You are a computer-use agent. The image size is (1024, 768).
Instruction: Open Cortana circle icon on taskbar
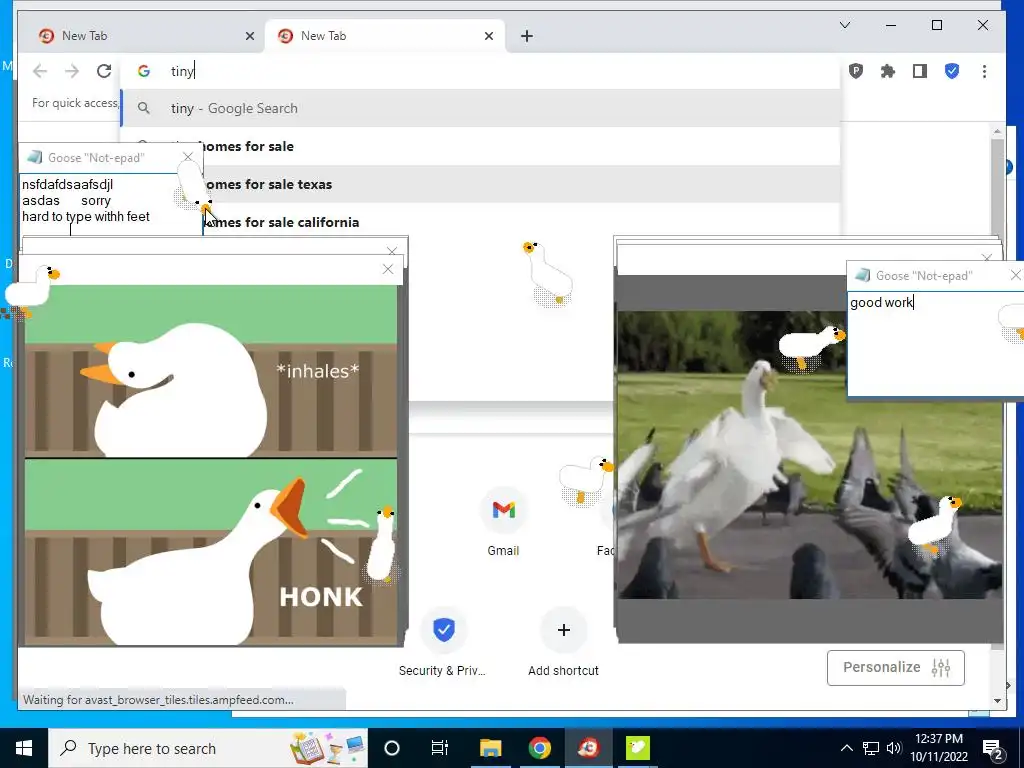pos(392,748)
